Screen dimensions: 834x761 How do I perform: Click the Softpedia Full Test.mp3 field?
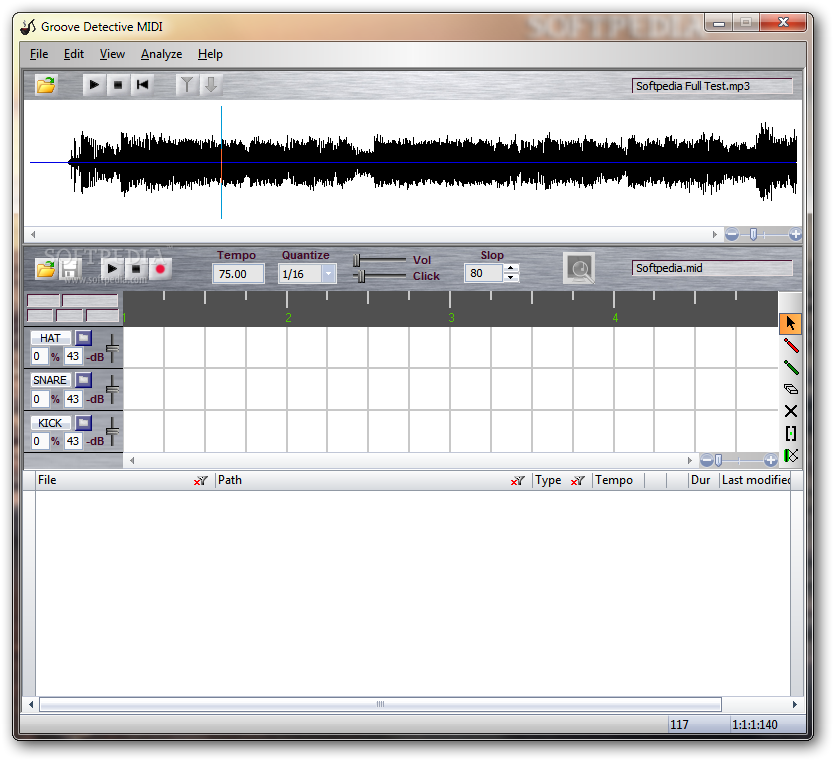pyautogui.click(x=712, y=86)
